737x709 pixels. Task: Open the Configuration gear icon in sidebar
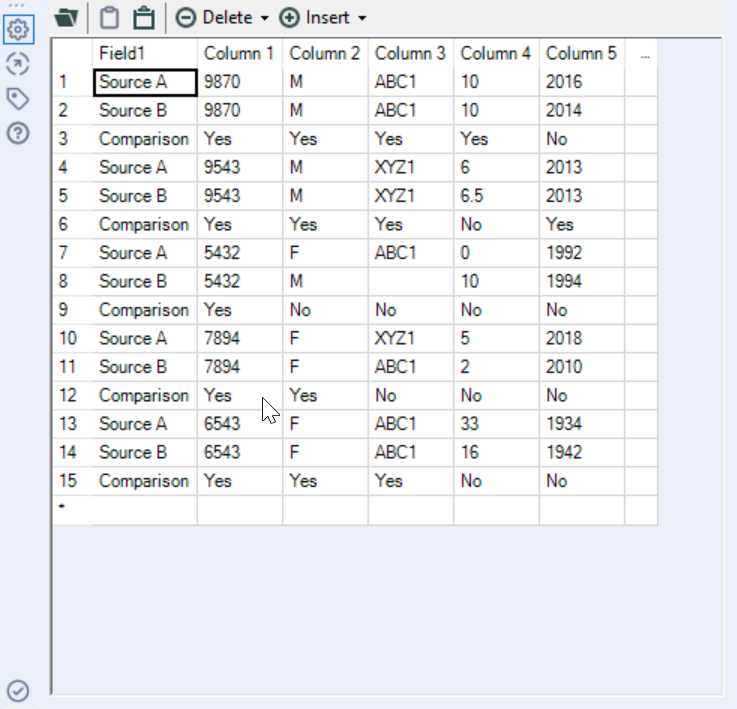click(x=18, y=30)
